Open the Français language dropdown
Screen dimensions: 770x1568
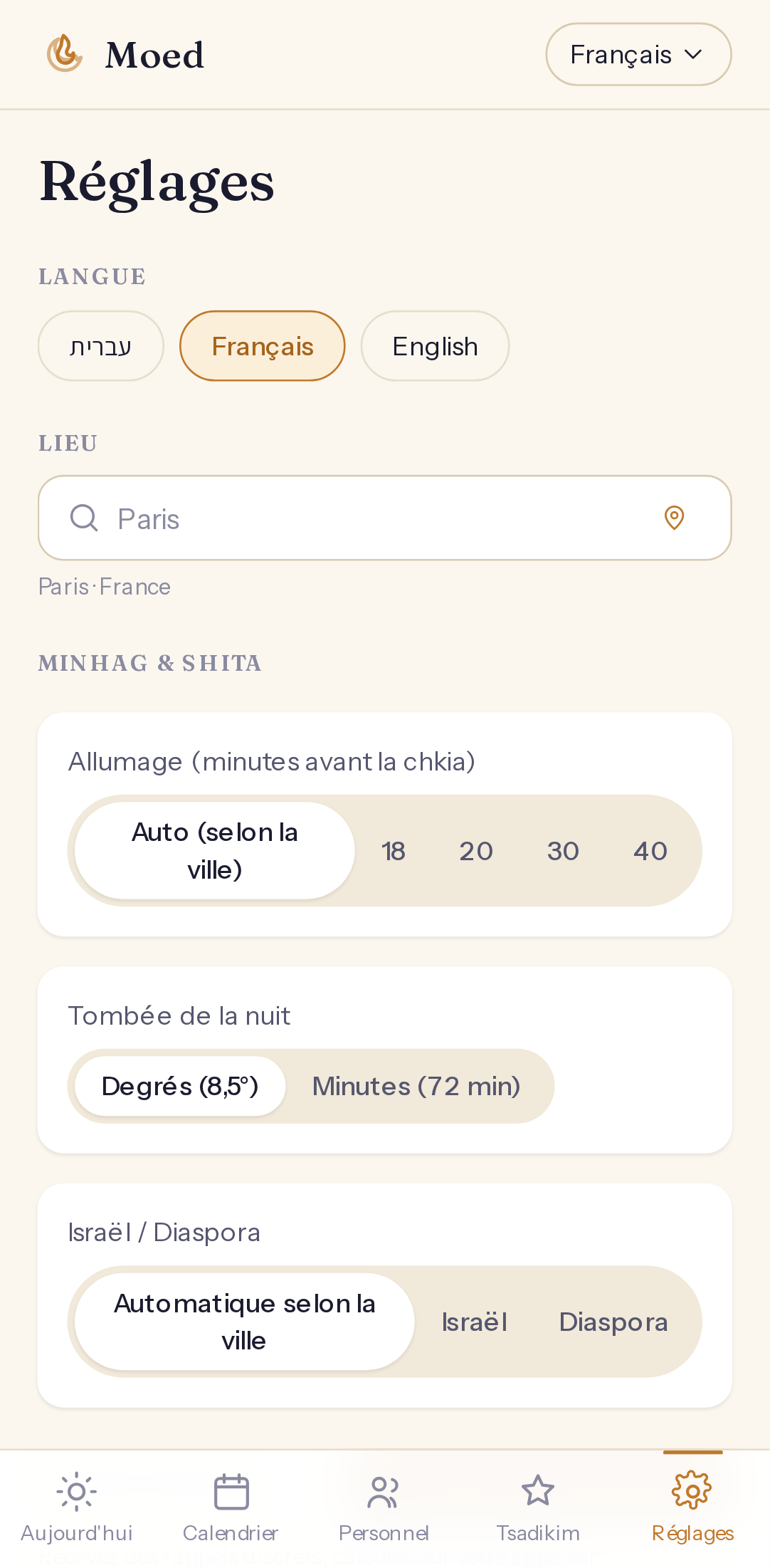tap(638, 54)
